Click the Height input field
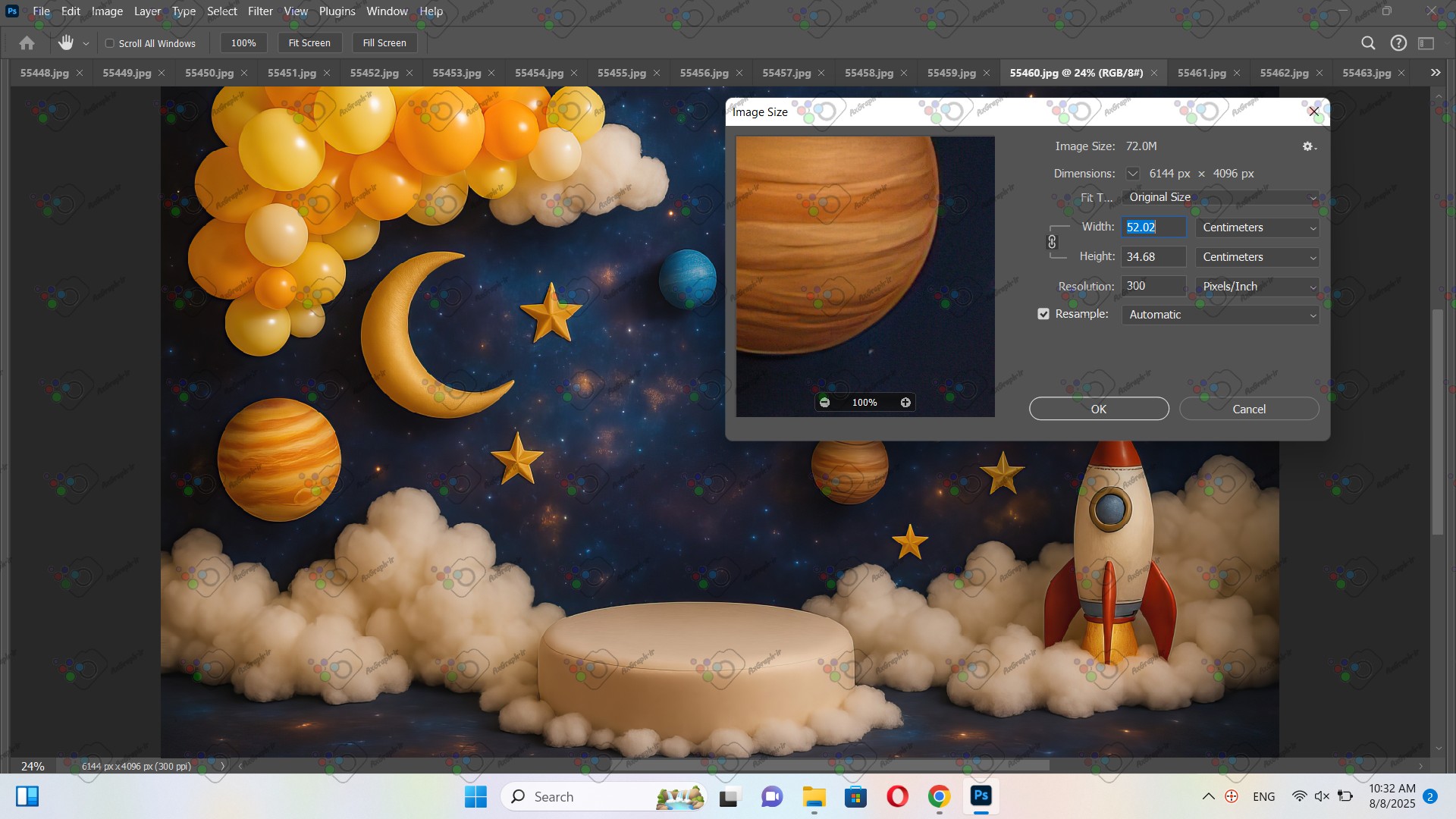 1153,257
